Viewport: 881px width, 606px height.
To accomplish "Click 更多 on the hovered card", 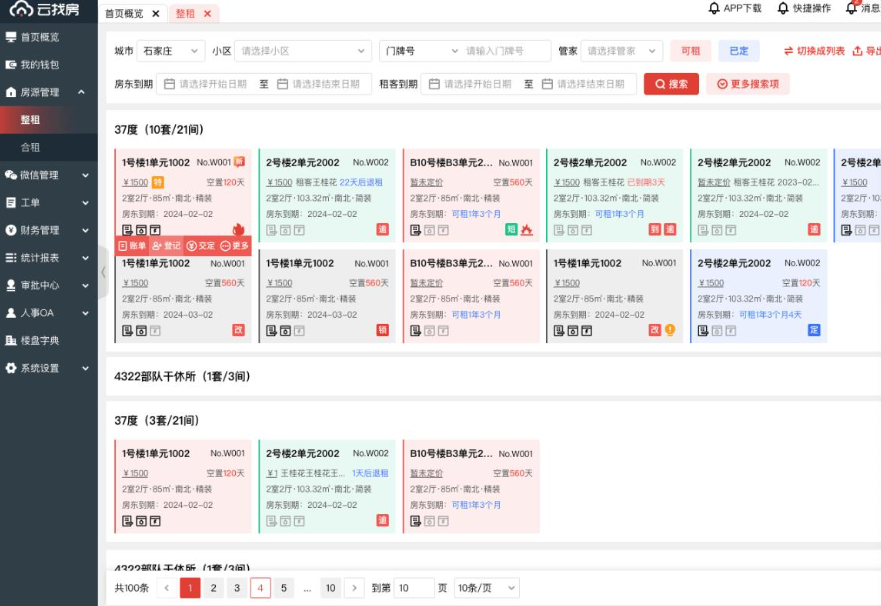I will pyautogui.click(x=234, y=246).
